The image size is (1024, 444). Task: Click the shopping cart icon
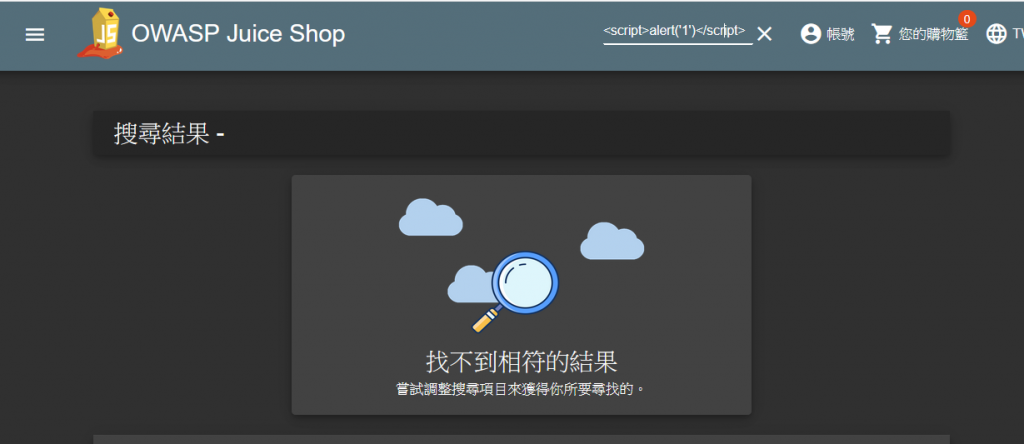tap(882, 34)
